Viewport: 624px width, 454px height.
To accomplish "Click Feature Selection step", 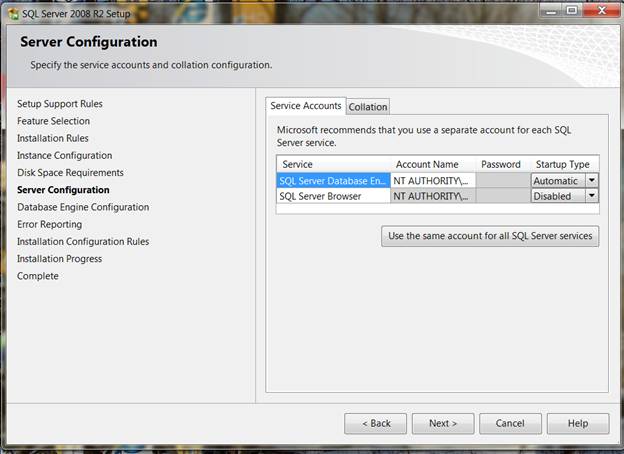I will [x=53, y=121].
